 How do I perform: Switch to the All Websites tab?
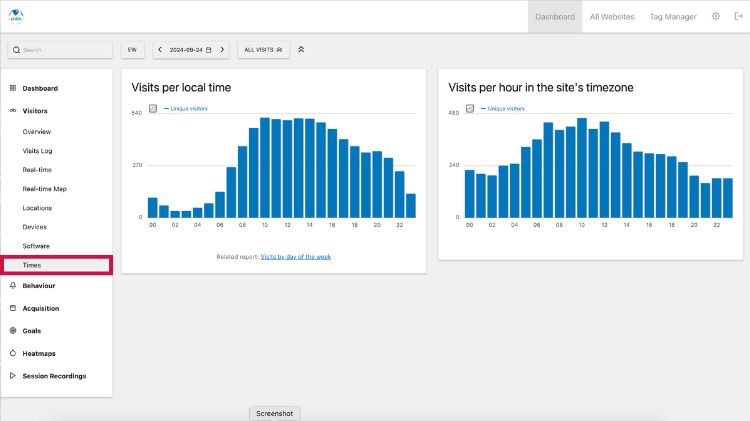611,17
